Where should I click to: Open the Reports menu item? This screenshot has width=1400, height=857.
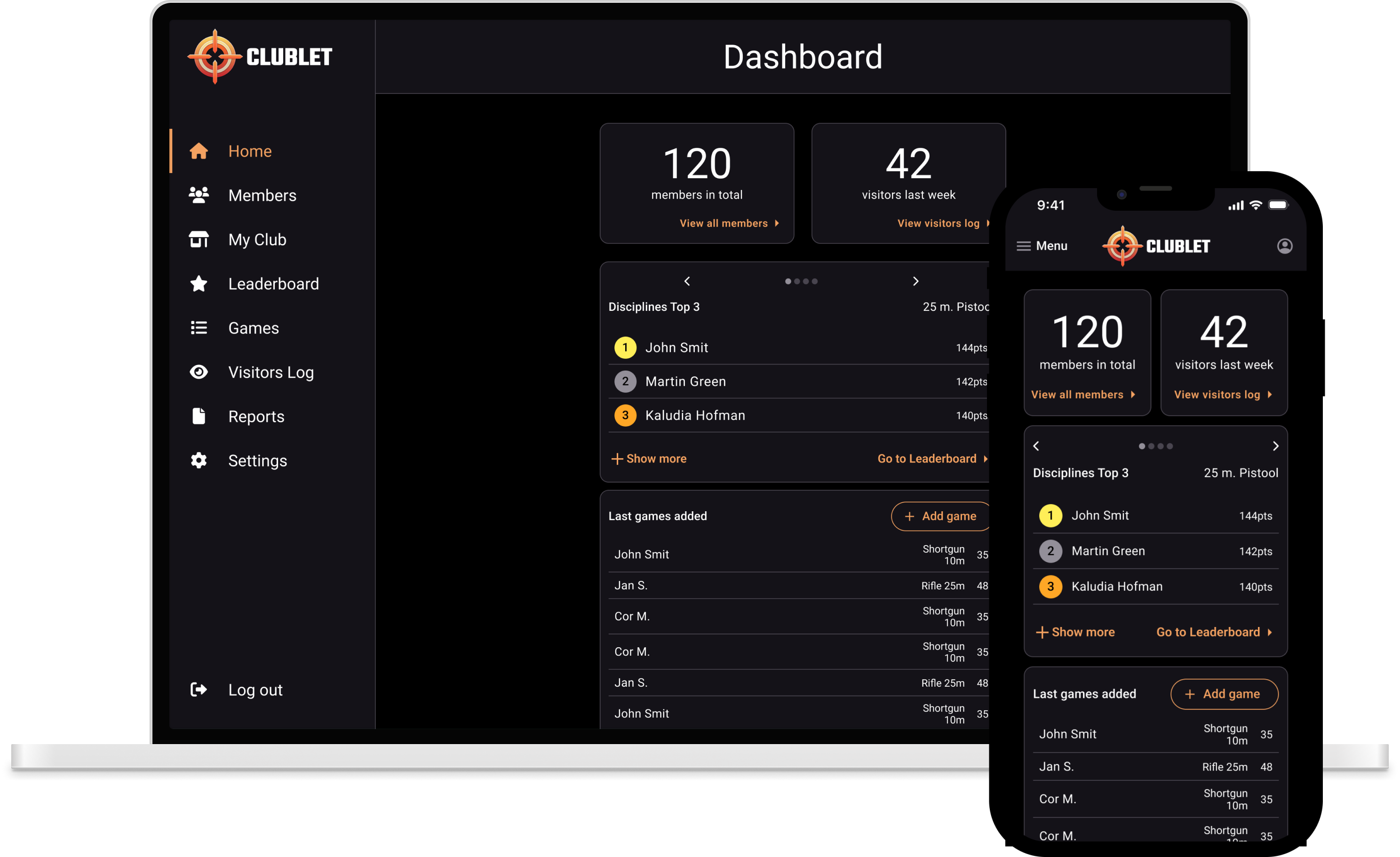[256, 416]
